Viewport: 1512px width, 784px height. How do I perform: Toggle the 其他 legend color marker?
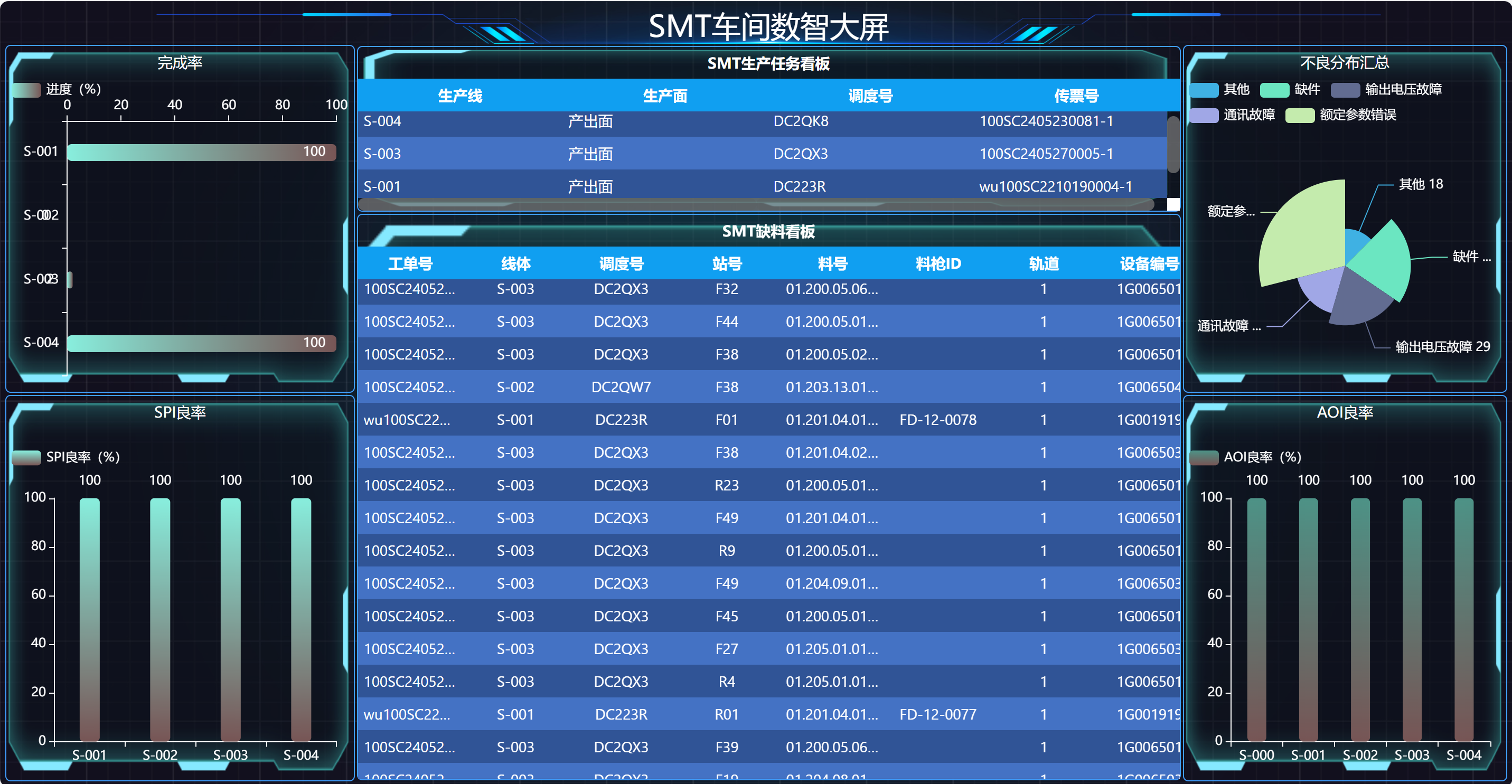1204,90
